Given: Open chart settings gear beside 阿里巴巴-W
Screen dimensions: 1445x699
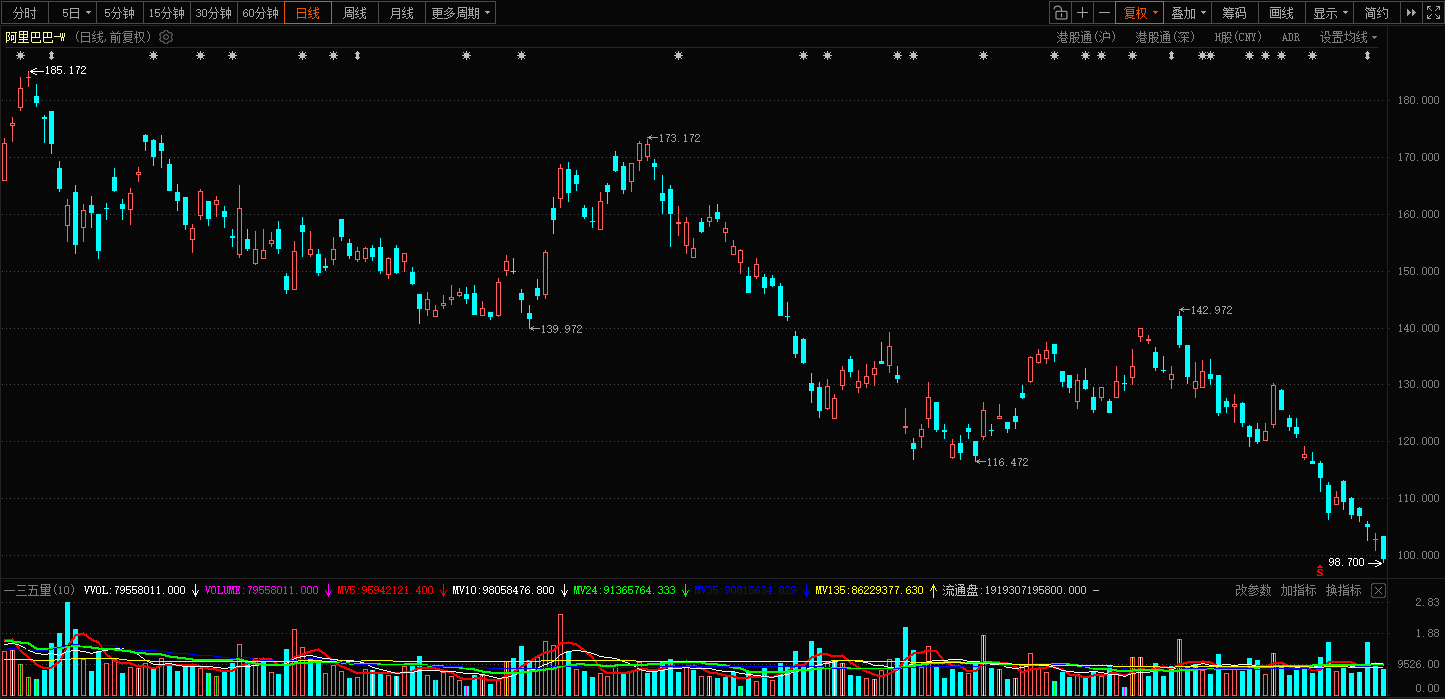Looking at the screenshot, I should (x=166, y=37).
